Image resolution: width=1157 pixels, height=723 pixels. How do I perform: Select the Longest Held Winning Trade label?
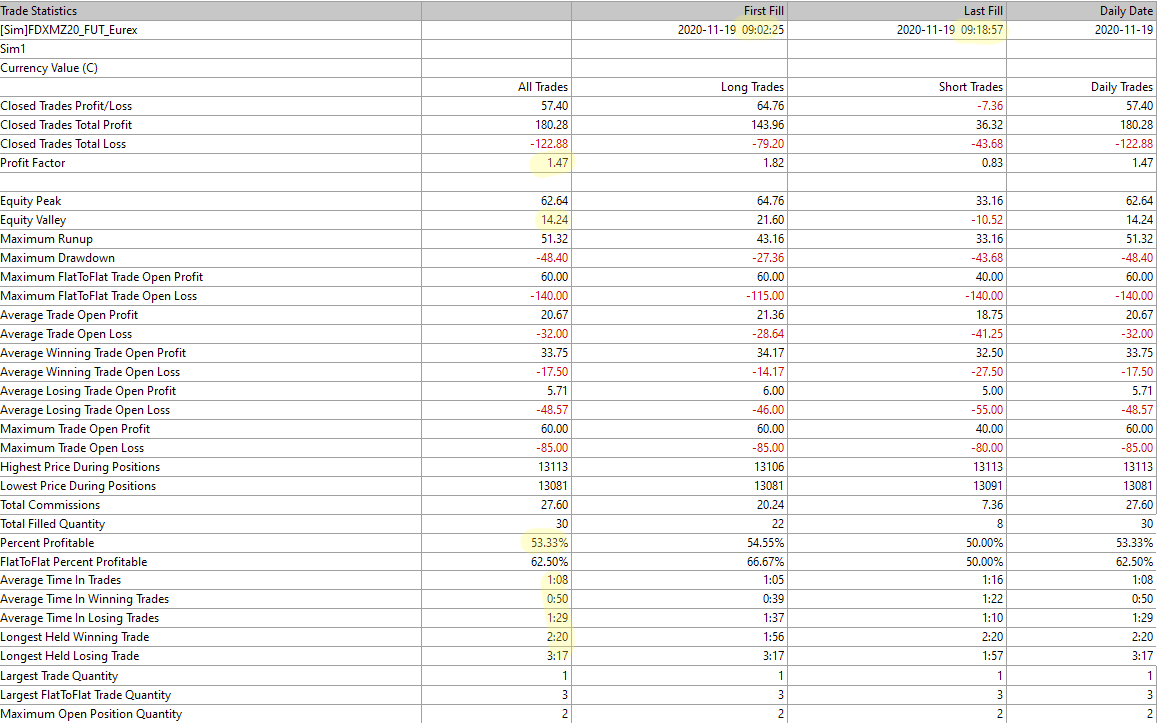[75, 637]
